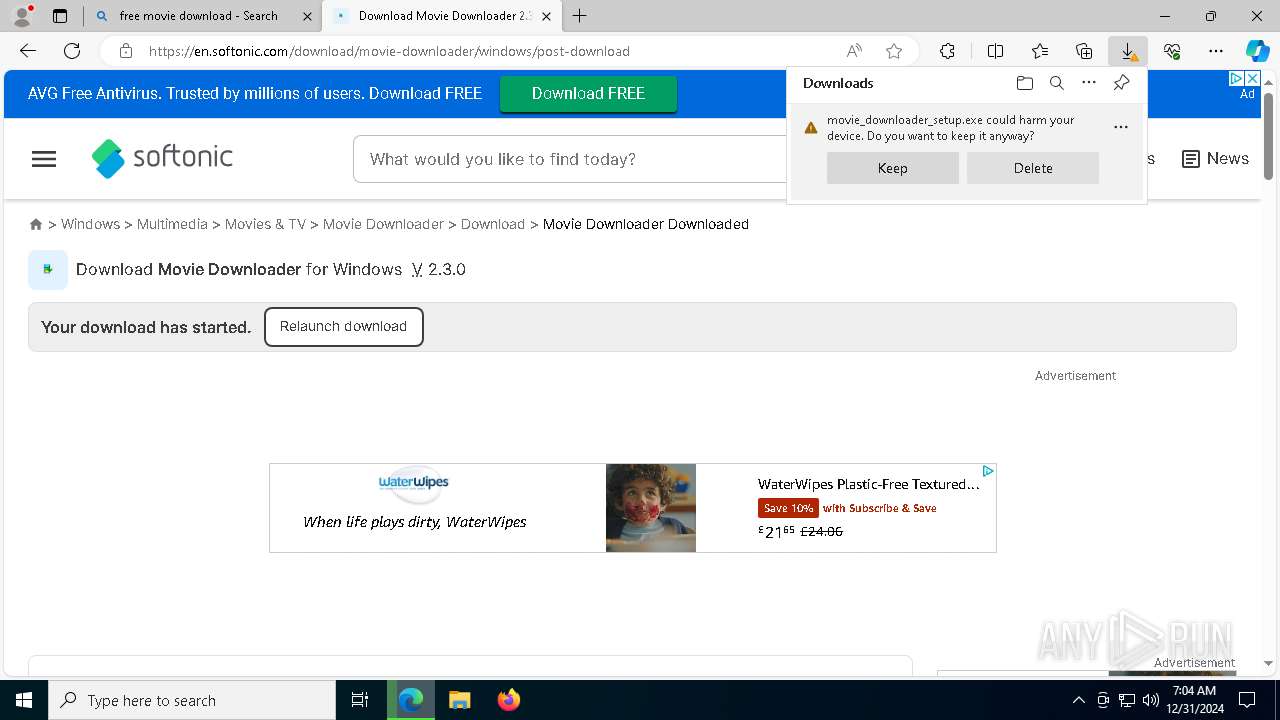This screenshot has height=720, width=1280.
Task: Open Softonic hamburger menu
Action: pyautogui.click(x=44, y=159)
